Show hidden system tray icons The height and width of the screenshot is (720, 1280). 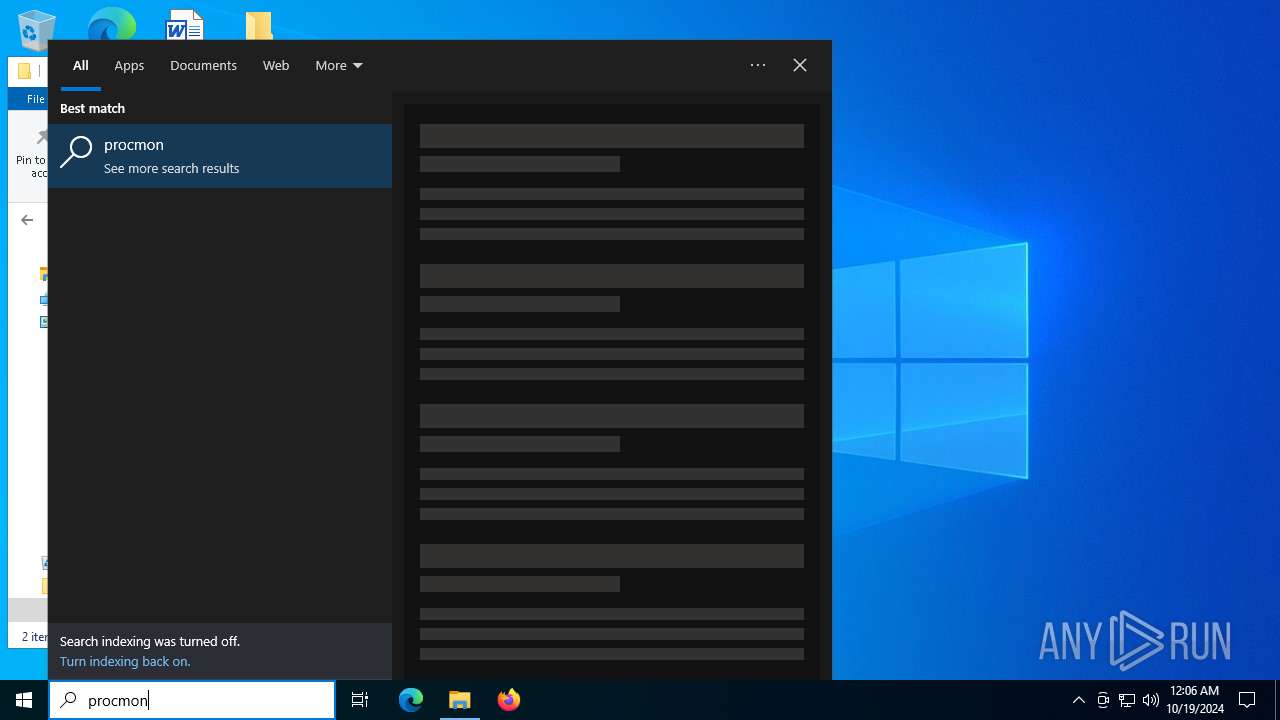tap(1078, 700)
